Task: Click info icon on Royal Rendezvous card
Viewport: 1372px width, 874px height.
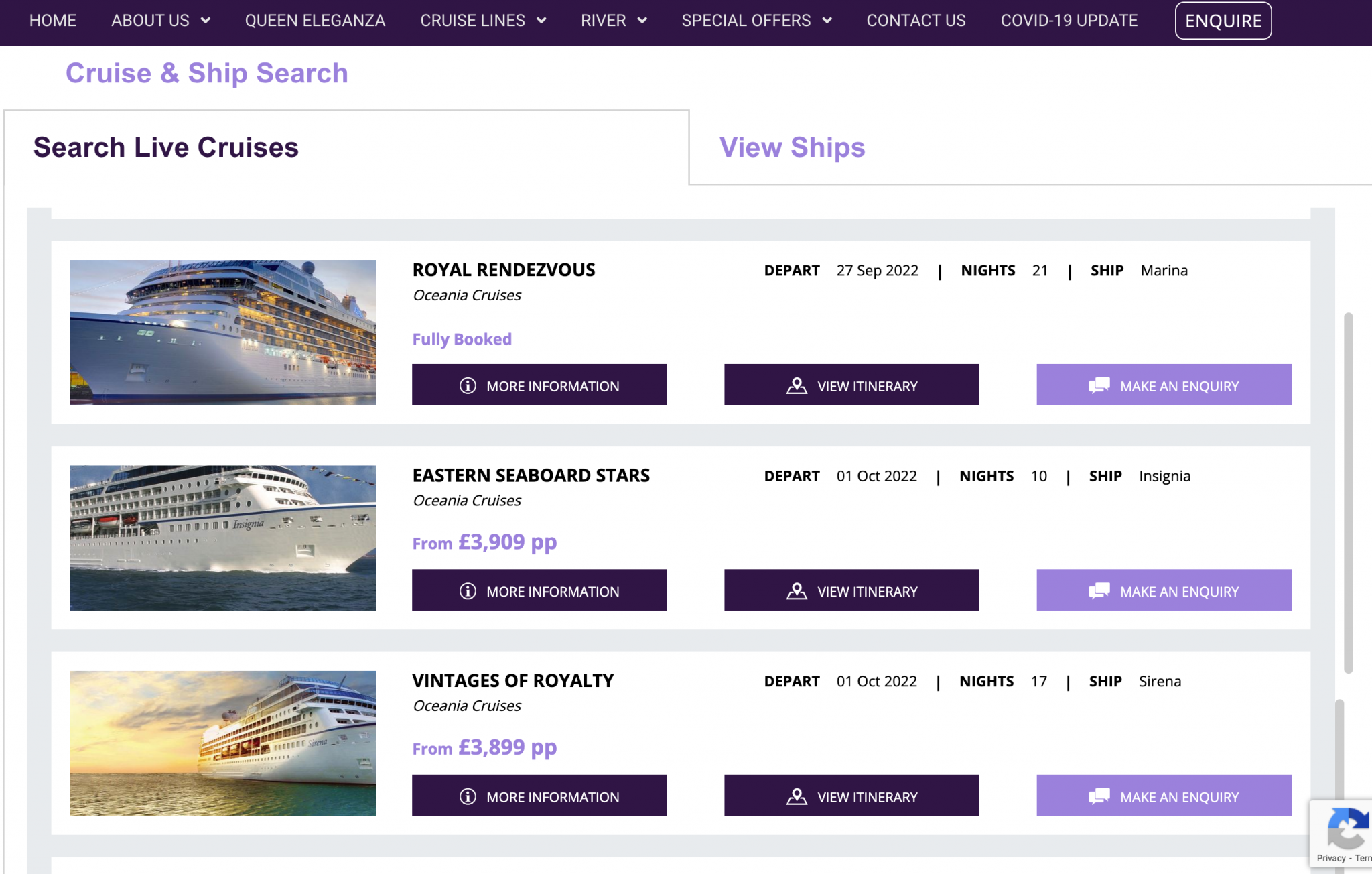Action: point(468,386)
